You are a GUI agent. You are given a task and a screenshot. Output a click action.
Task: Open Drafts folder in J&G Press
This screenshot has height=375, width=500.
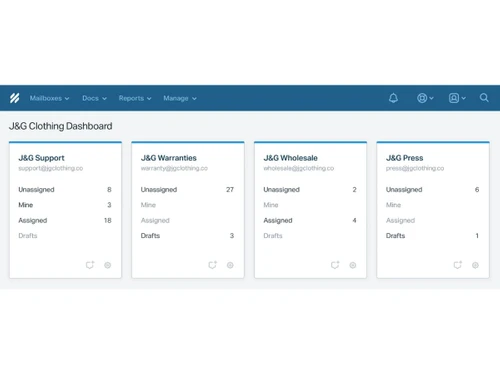pyautogui.click(x=433, y=236)
